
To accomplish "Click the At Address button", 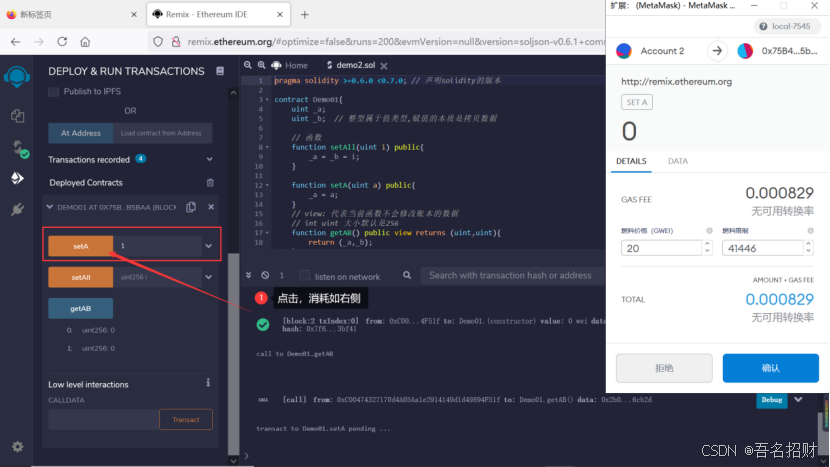I will point(80,133).
